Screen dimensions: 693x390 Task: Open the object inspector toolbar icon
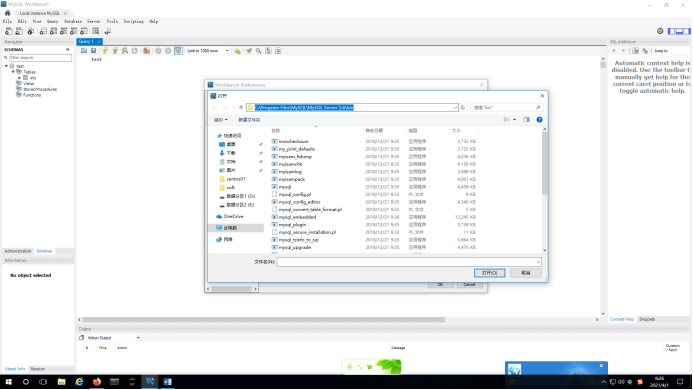point(30,31)
